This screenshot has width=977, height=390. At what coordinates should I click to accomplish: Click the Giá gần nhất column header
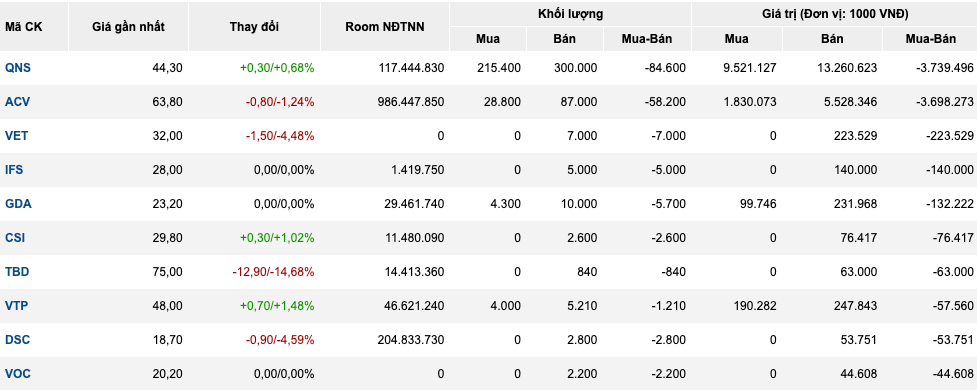coord(128,27)
